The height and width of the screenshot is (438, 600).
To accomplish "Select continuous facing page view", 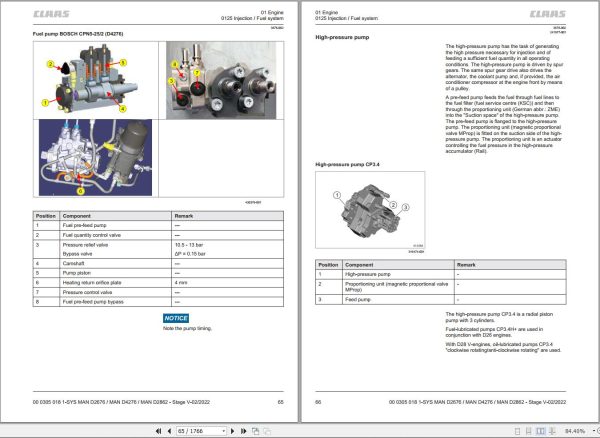I will click(552, 431).
